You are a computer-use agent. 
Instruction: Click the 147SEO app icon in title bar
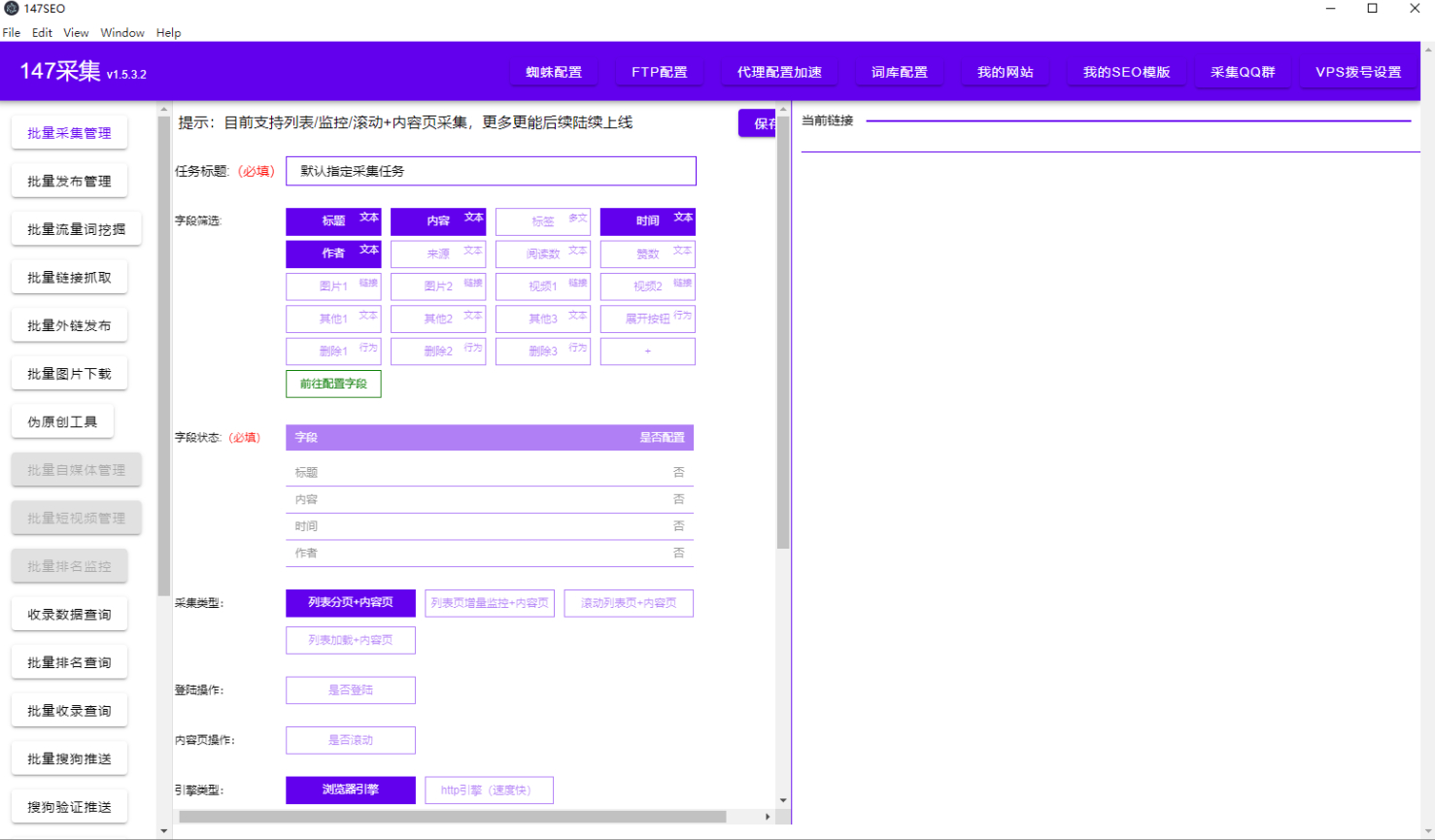12,8
